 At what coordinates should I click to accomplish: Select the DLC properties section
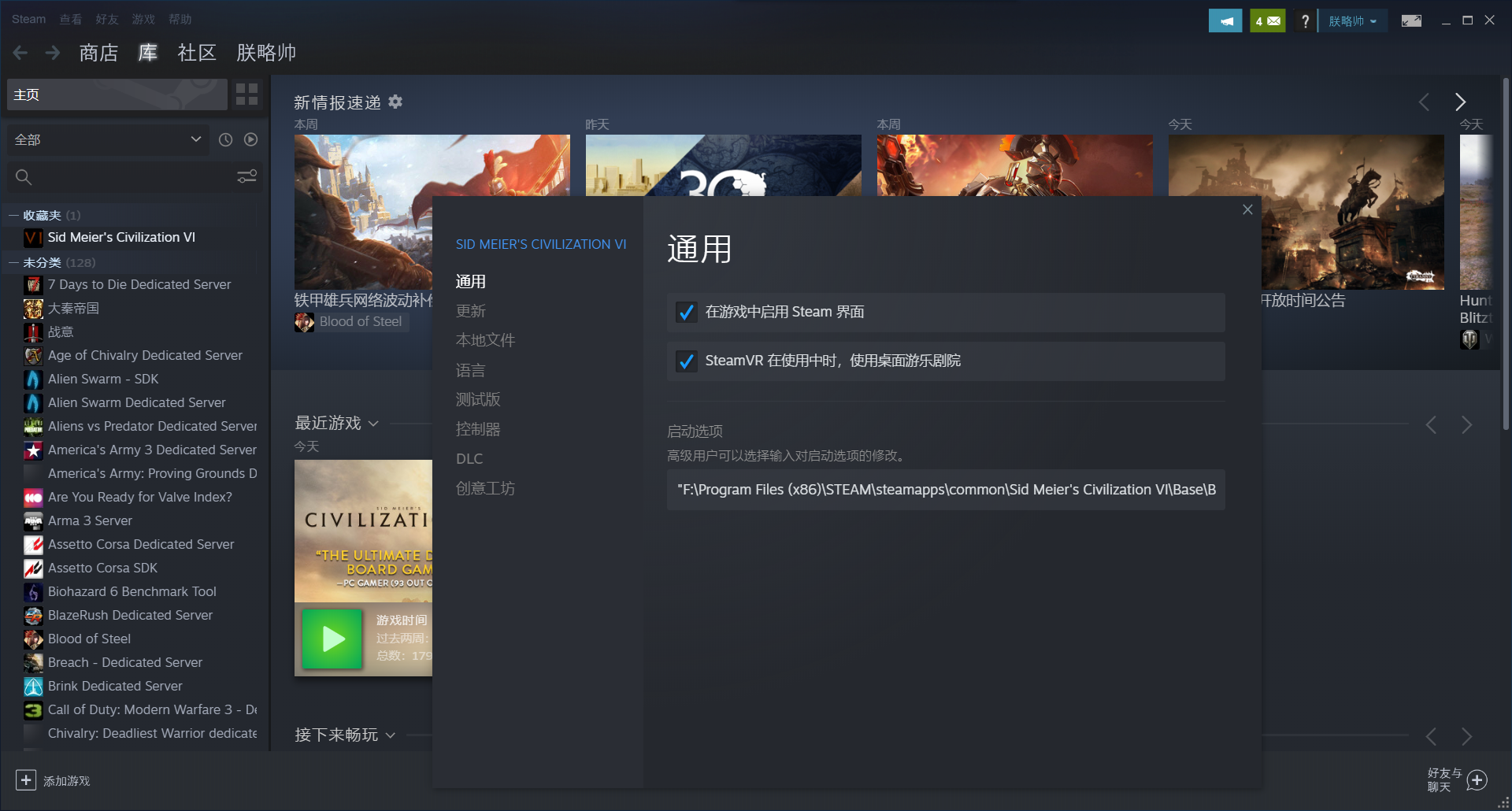pyautogui.click(x=469, y=458)
